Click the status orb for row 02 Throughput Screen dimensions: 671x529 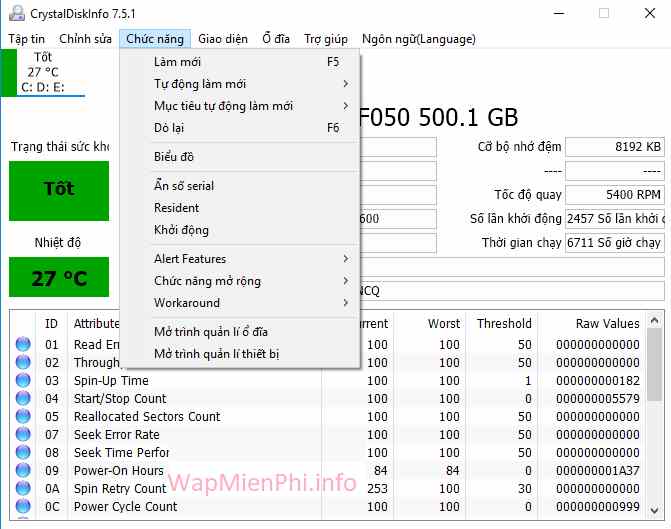point(23,362)
